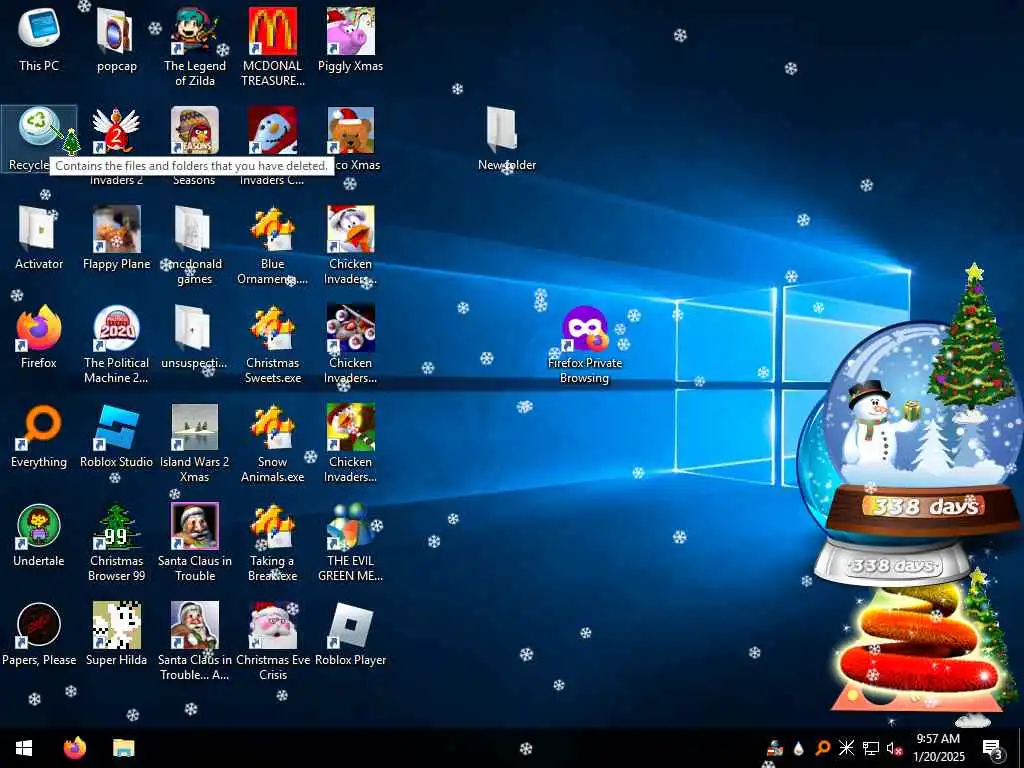Launch The Legend of Zilda shortcut

point(195,46)
